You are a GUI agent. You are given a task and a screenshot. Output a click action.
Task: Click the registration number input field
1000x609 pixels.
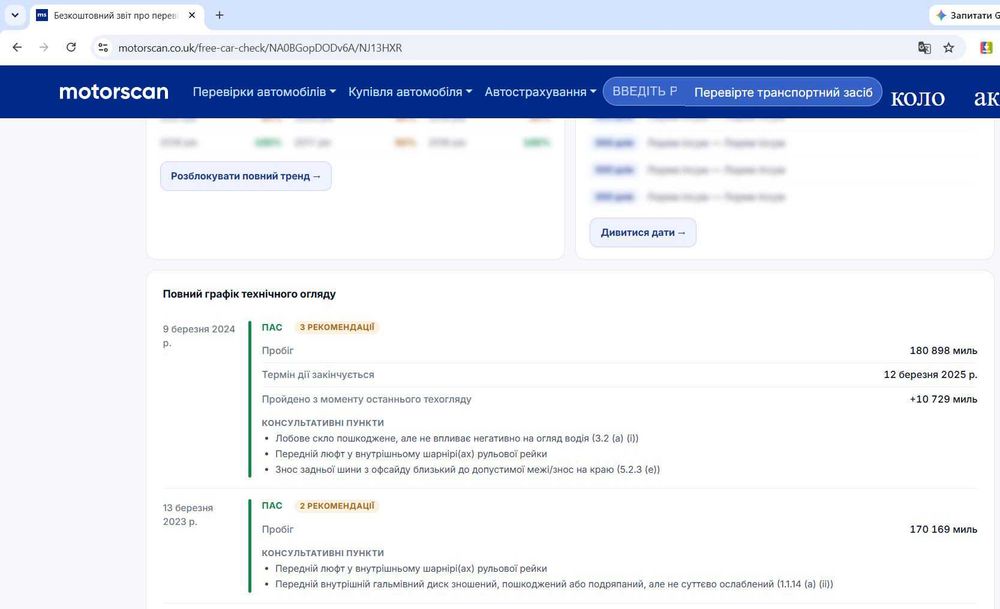644,92
